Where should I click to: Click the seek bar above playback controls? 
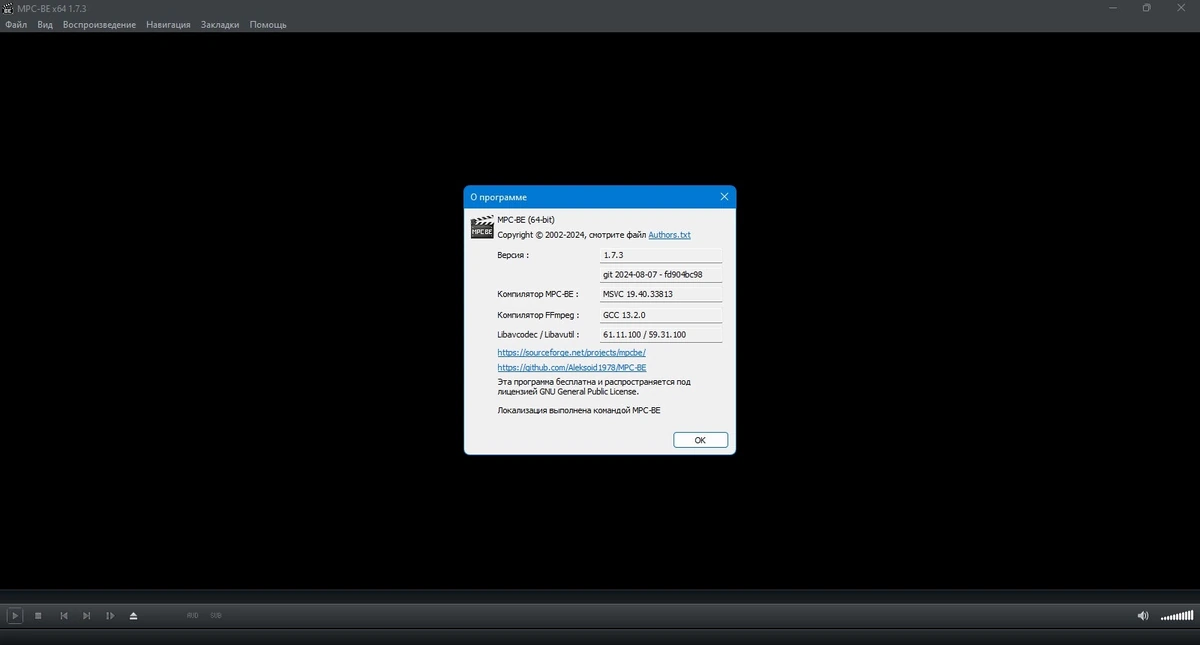click(x=600, y=596)
